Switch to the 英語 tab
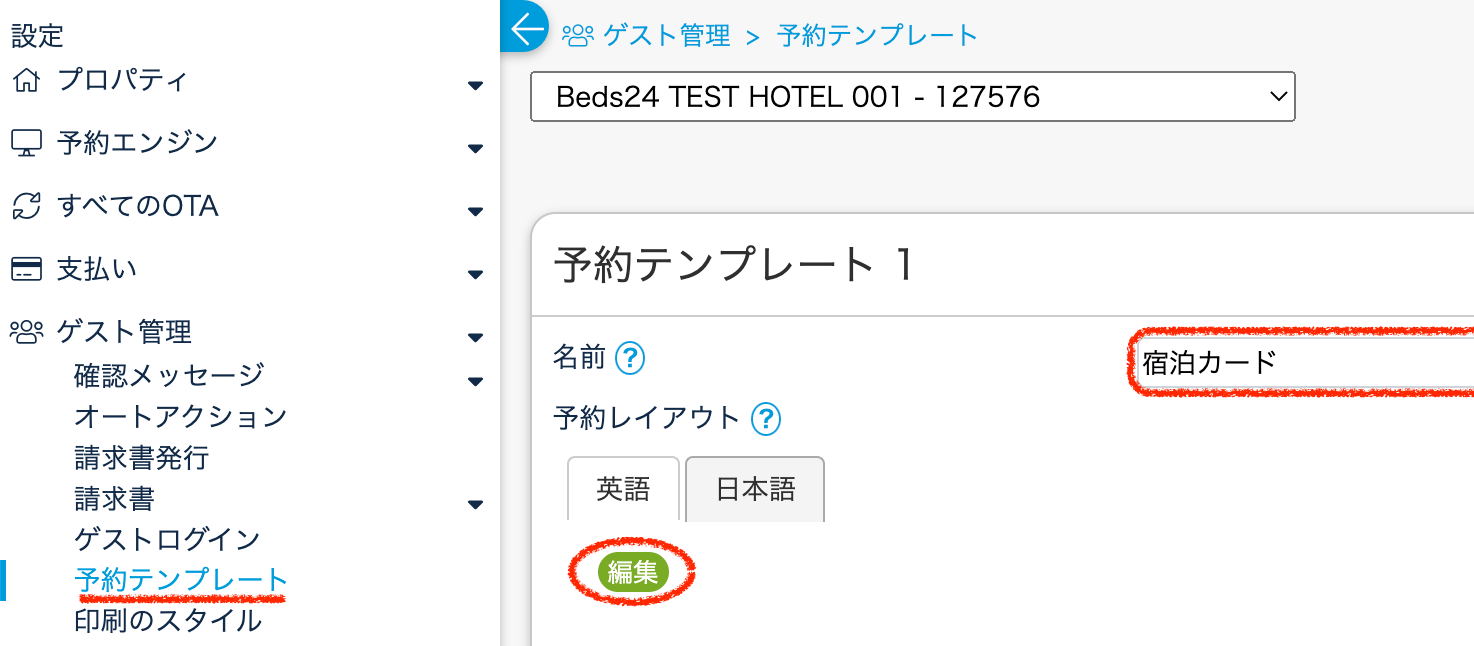 pos(623,489)
